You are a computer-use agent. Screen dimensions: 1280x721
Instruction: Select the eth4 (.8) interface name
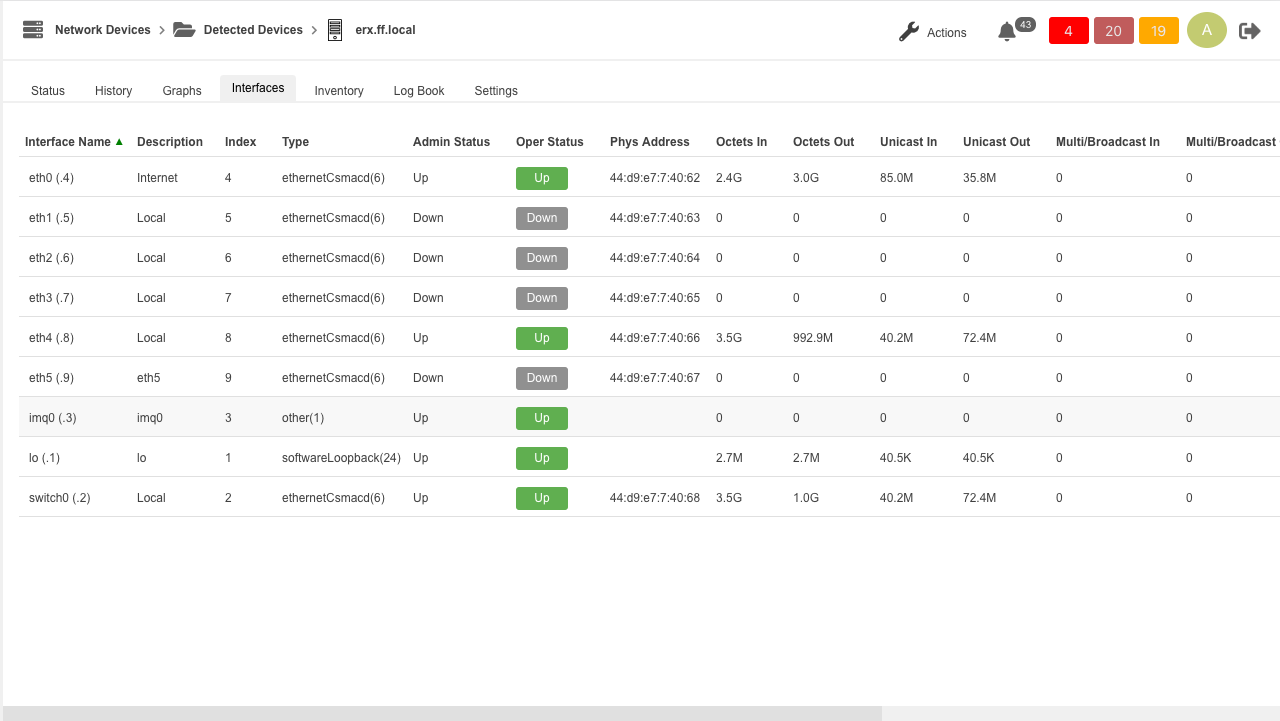[x=51, y=338]
